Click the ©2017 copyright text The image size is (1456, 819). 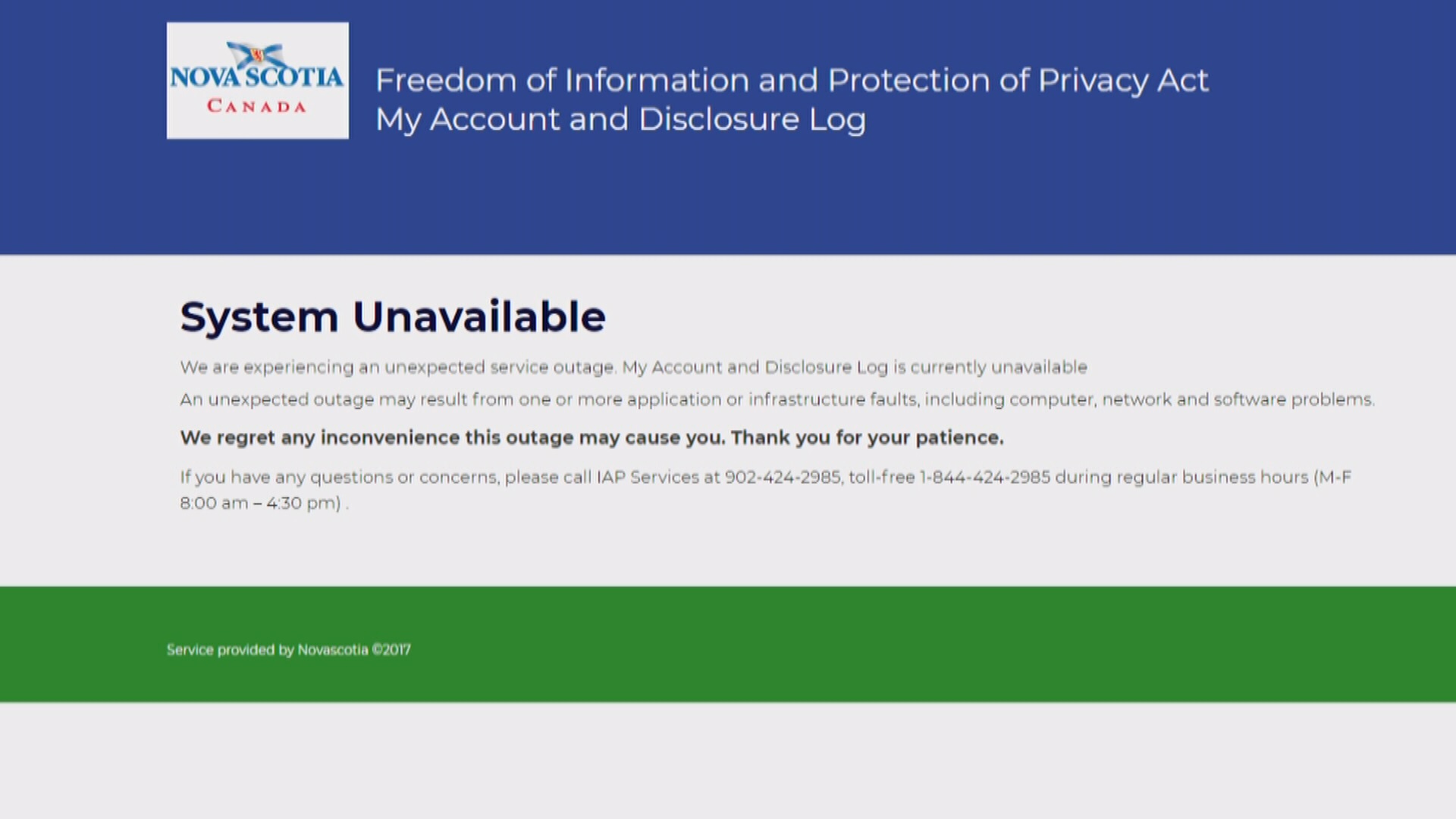tap(391, 650)
